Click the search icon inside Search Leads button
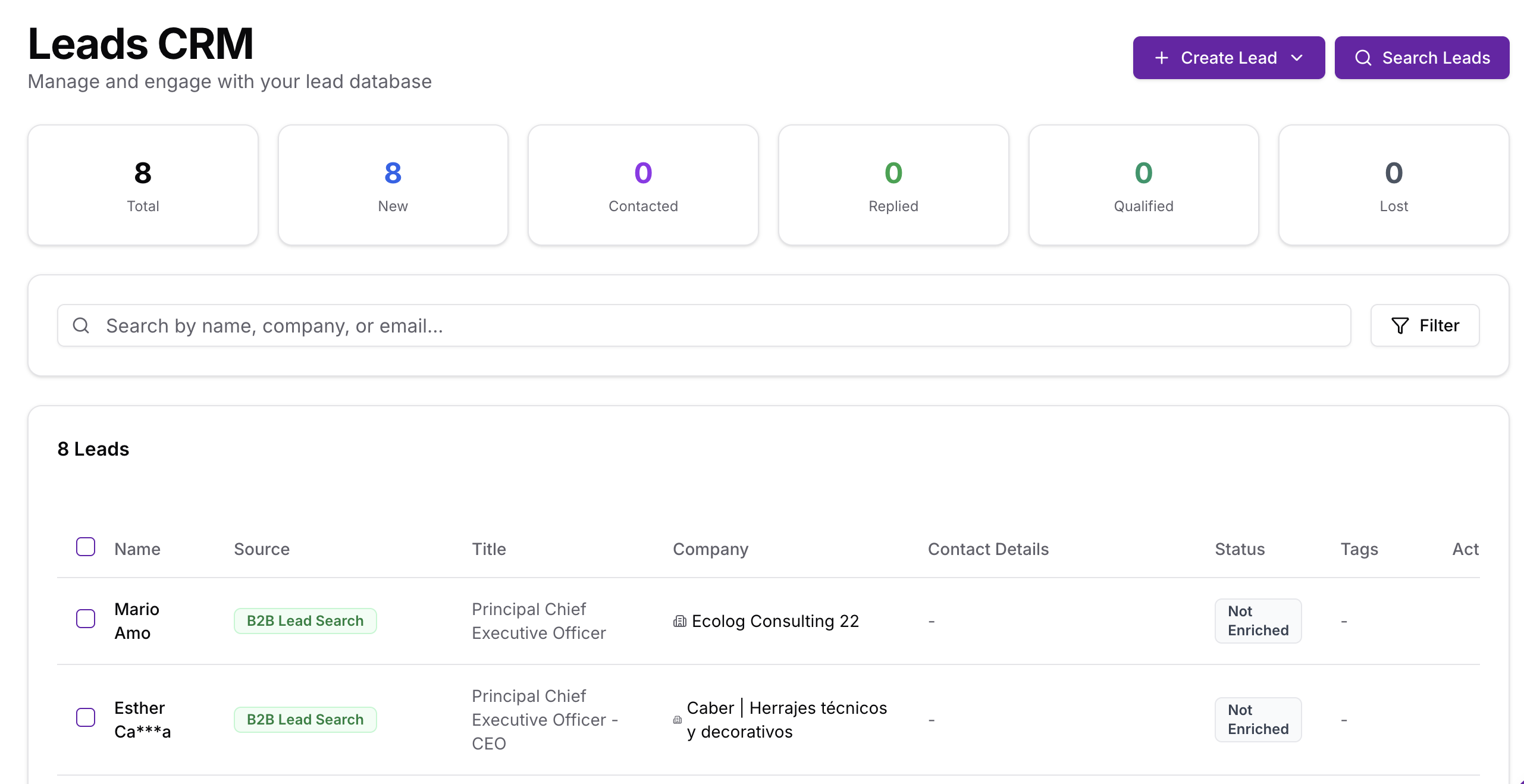Screen dimensions: 1524x784 pos(1365,57)
